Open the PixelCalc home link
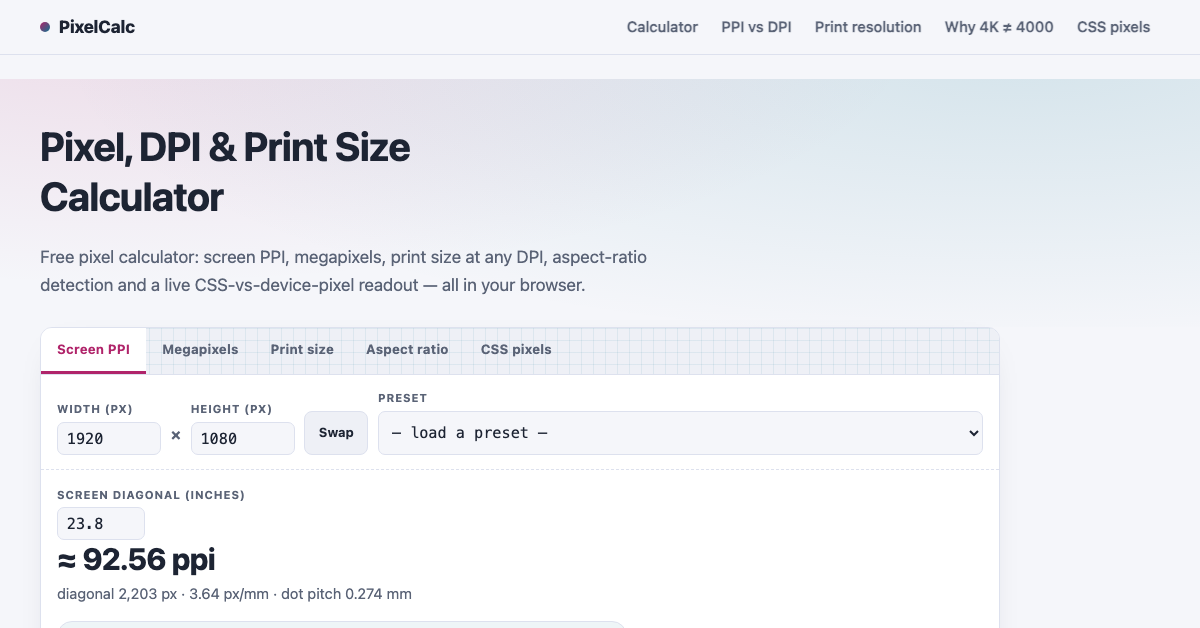1200x628 pixels. pos(87,27)
